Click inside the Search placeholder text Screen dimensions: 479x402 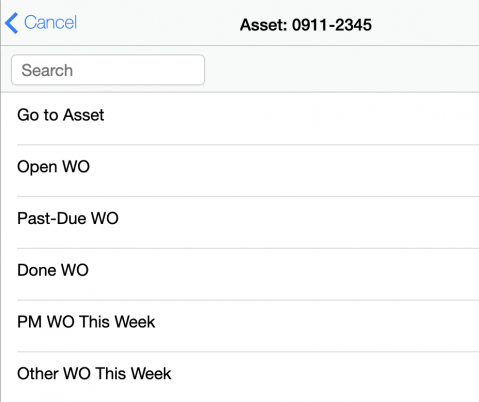pyautogui.click(x=47, y=70)
